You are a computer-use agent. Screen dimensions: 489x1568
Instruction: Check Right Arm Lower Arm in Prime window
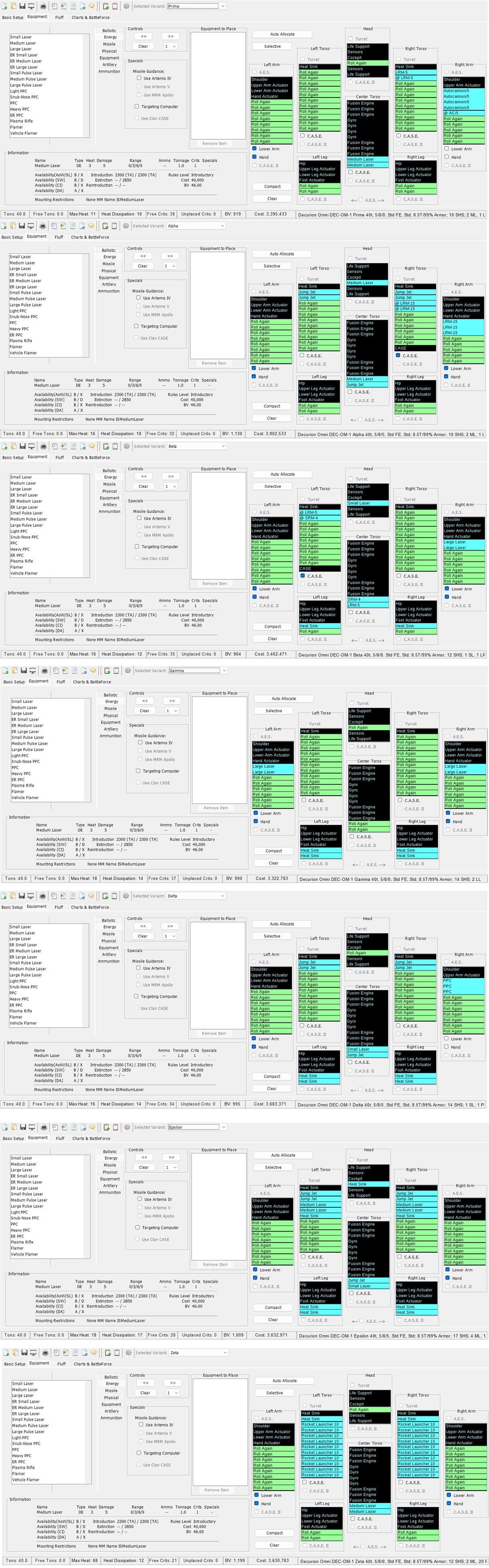pyautogui.click(x=447, y=148)
